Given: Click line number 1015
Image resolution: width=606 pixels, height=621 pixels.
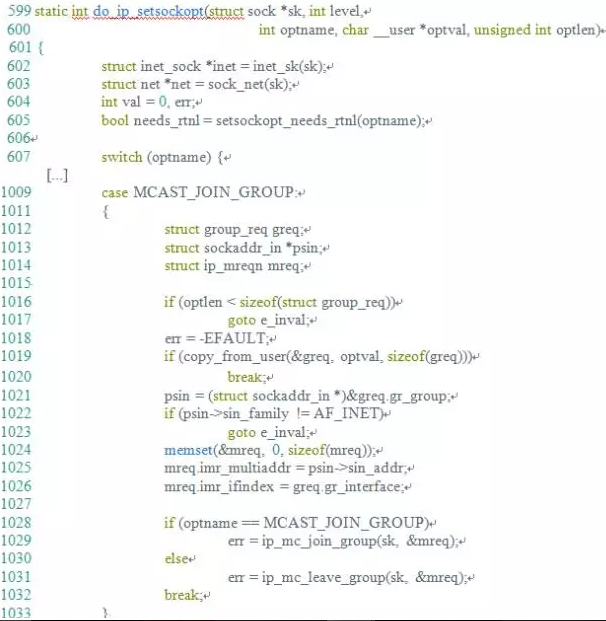Looking at the screenshot, I should click(x=16, y=283).
